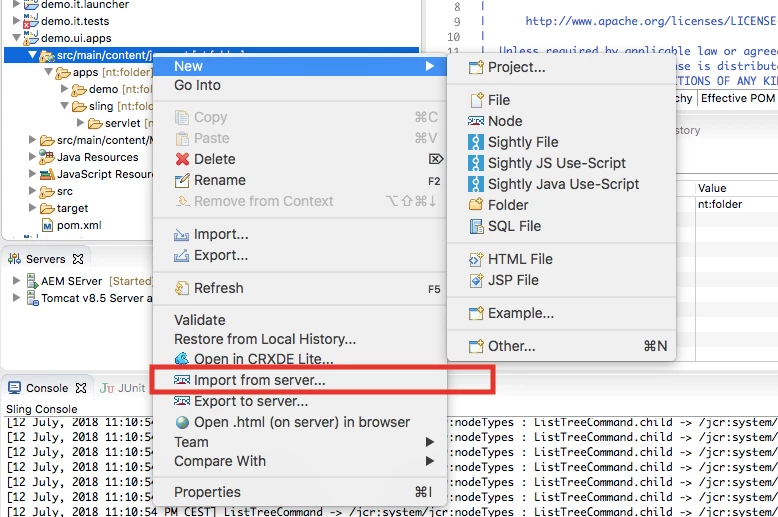Expand the target folder

[x=32, y=208]
